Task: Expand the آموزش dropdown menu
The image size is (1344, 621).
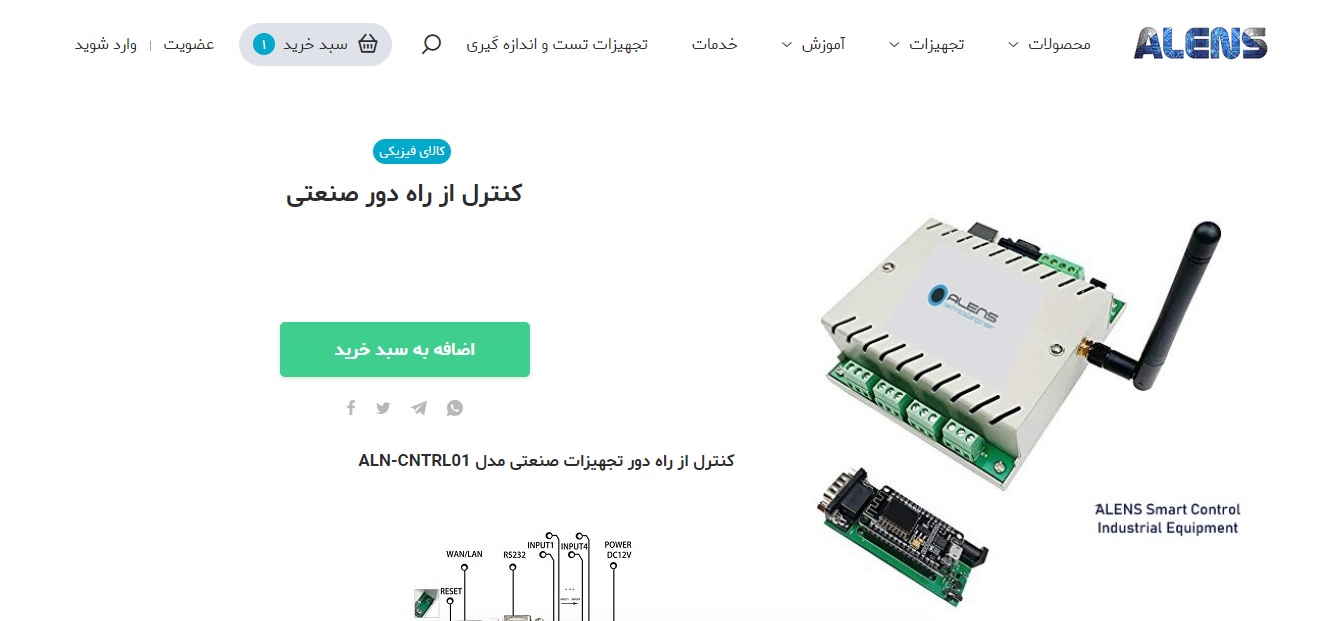Action: [x=813, y=44]
